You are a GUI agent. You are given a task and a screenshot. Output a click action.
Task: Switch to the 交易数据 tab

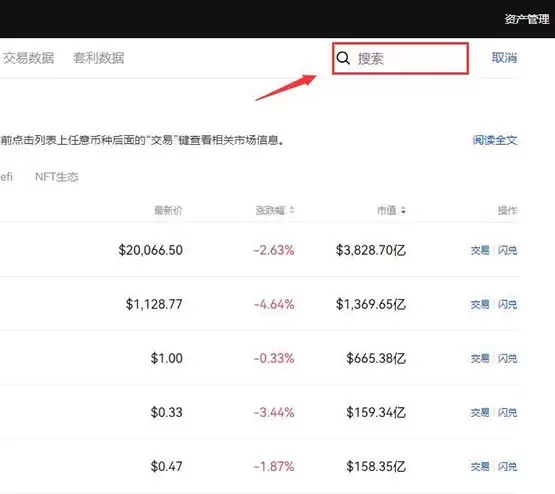pyautogui.click(x=28, y=58)
